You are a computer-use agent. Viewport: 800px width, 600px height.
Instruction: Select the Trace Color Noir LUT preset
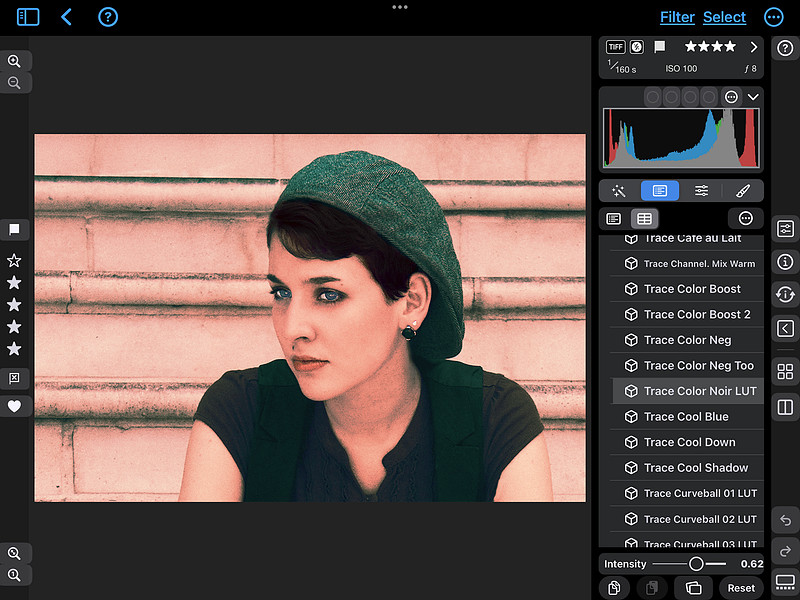[x=688, y=391]
